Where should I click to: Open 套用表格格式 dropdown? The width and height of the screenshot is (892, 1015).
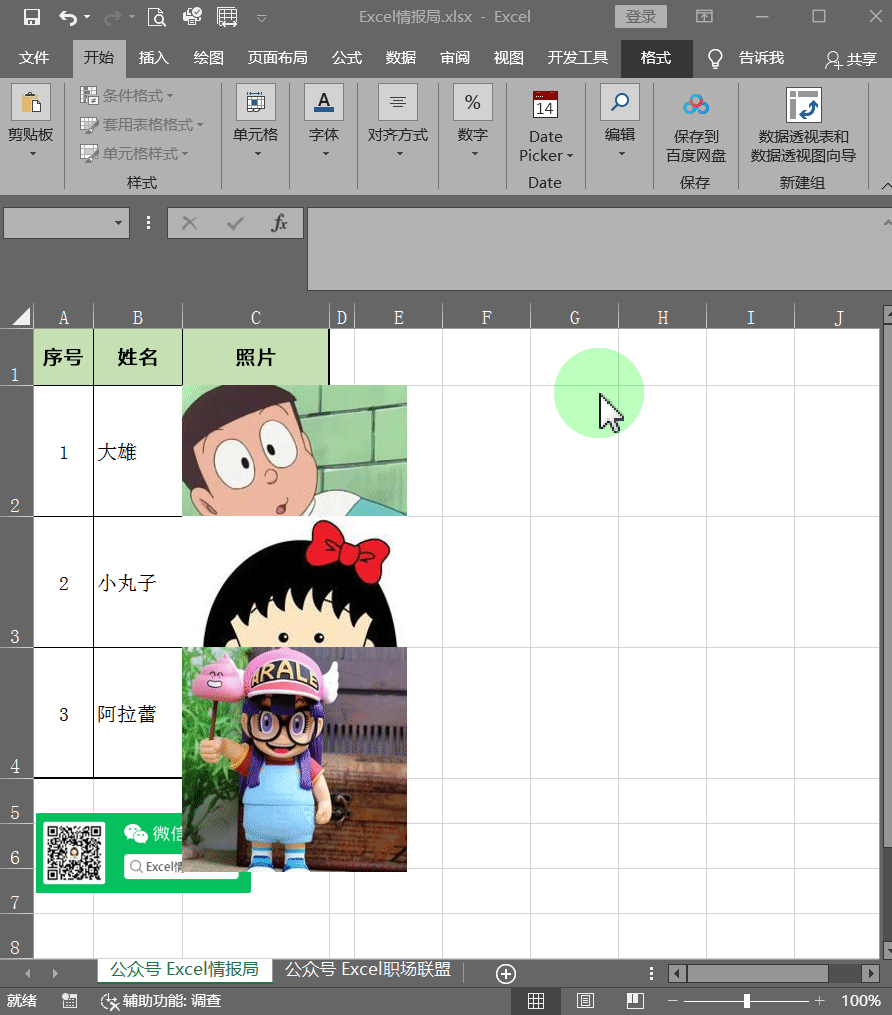(141, 124)
